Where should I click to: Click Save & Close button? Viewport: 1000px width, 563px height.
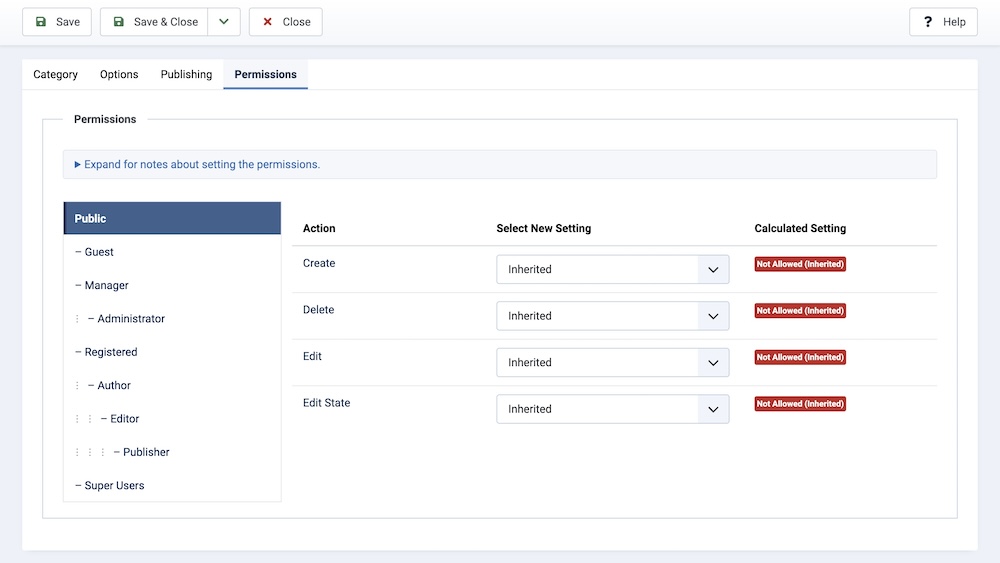click(x=154, y=22)
